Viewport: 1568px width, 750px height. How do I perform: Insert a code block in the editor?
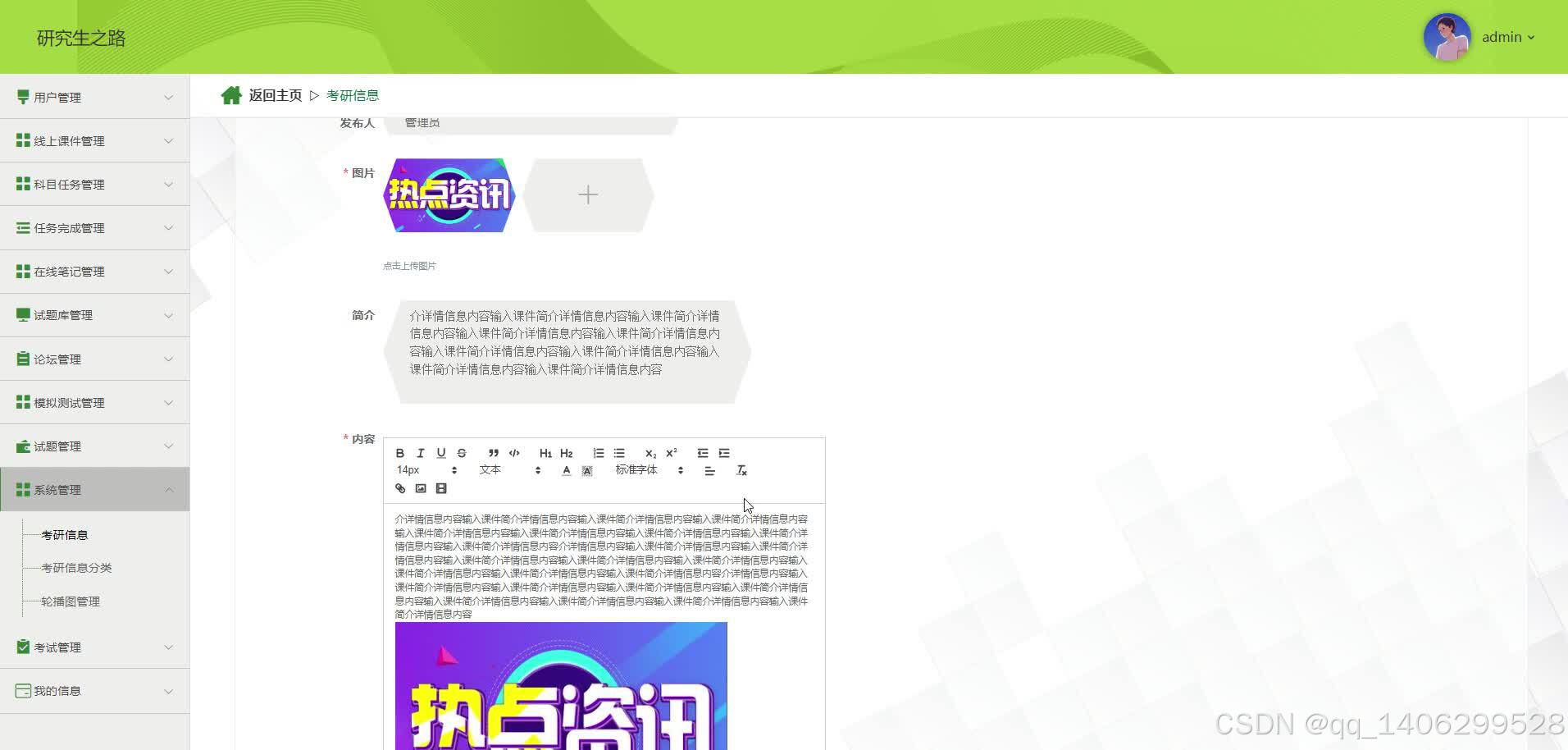[514, 453]
